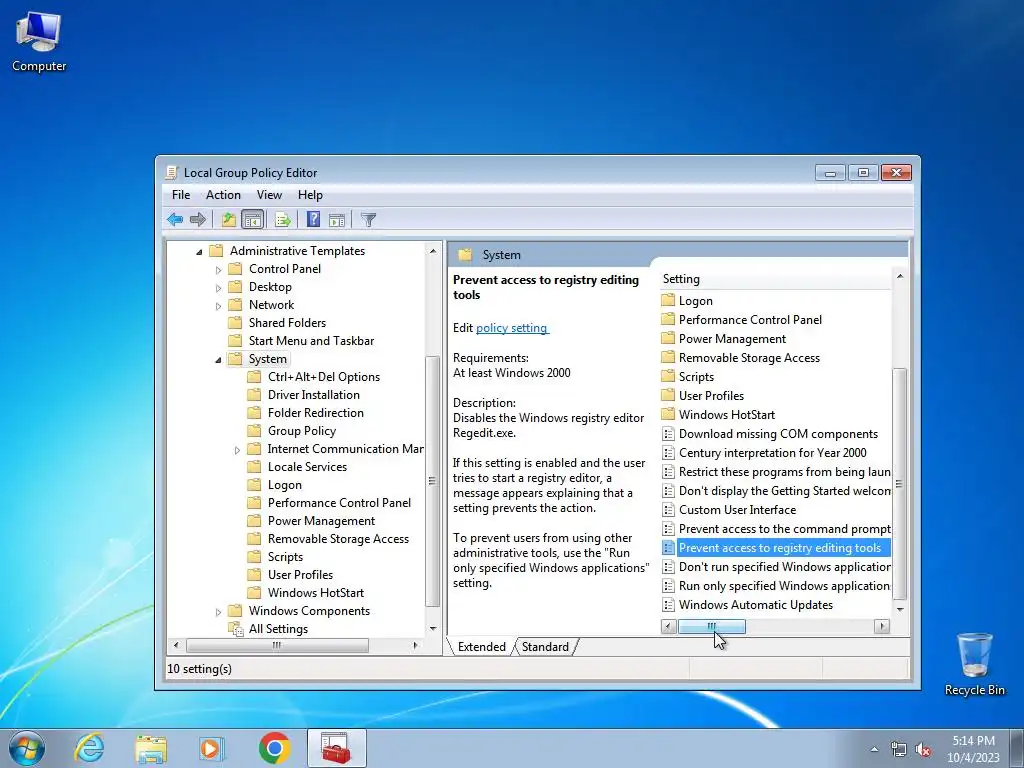Go up one level with folder-arrow icon
1024x768 pixels.
[229, 219]
